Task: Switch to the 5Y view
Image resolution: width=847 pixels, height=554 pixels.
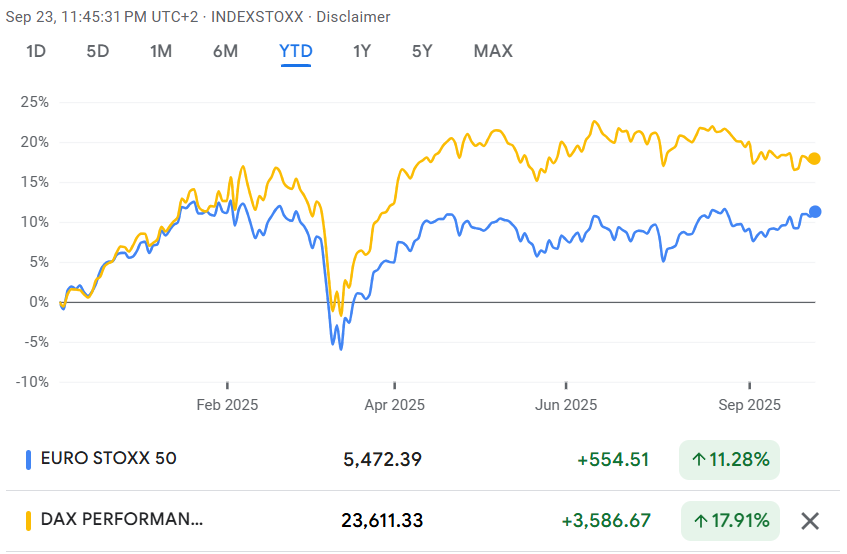Action: point(422,51)
